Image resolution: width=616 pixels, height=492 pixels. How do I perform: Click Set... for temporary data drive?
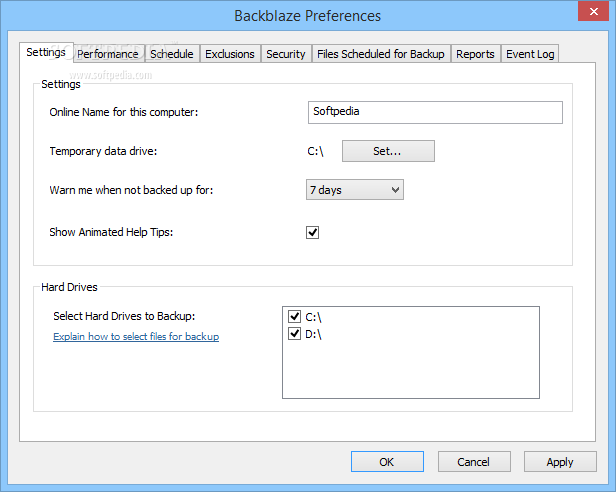388,151
